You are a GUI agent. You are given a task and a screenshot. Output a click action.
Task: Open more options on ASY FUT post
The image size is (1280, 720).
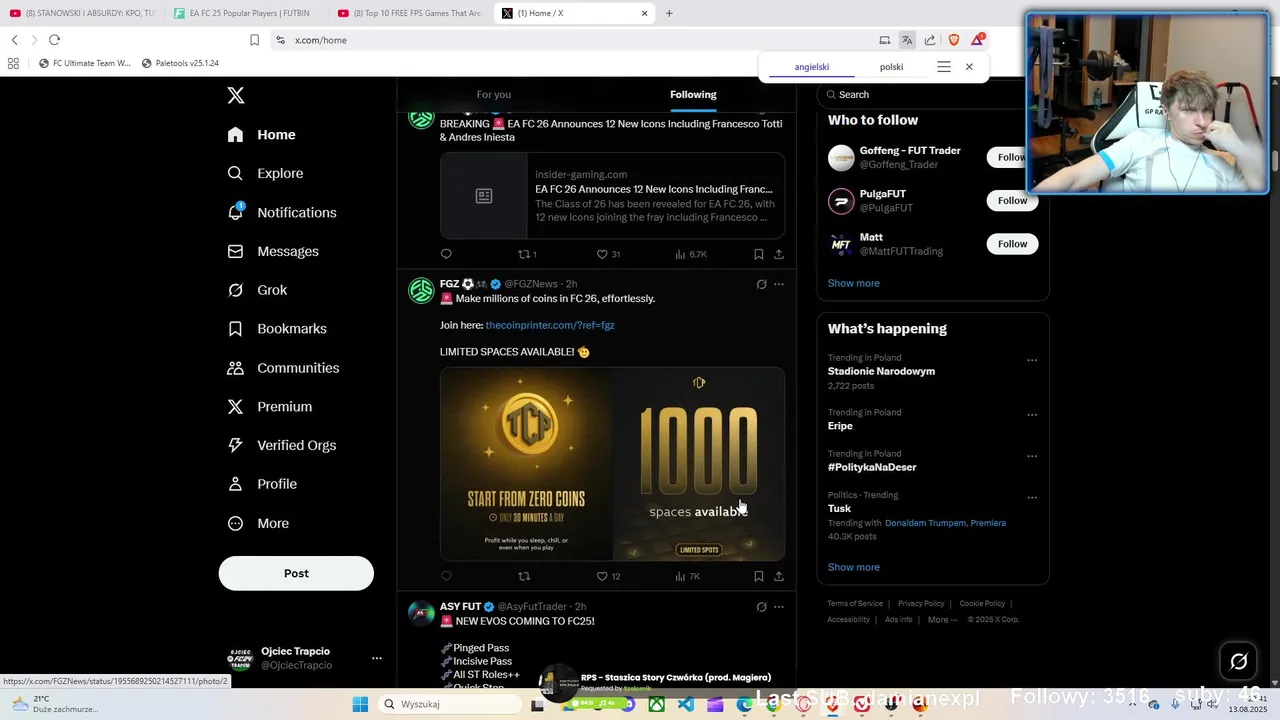pos(779,607)
